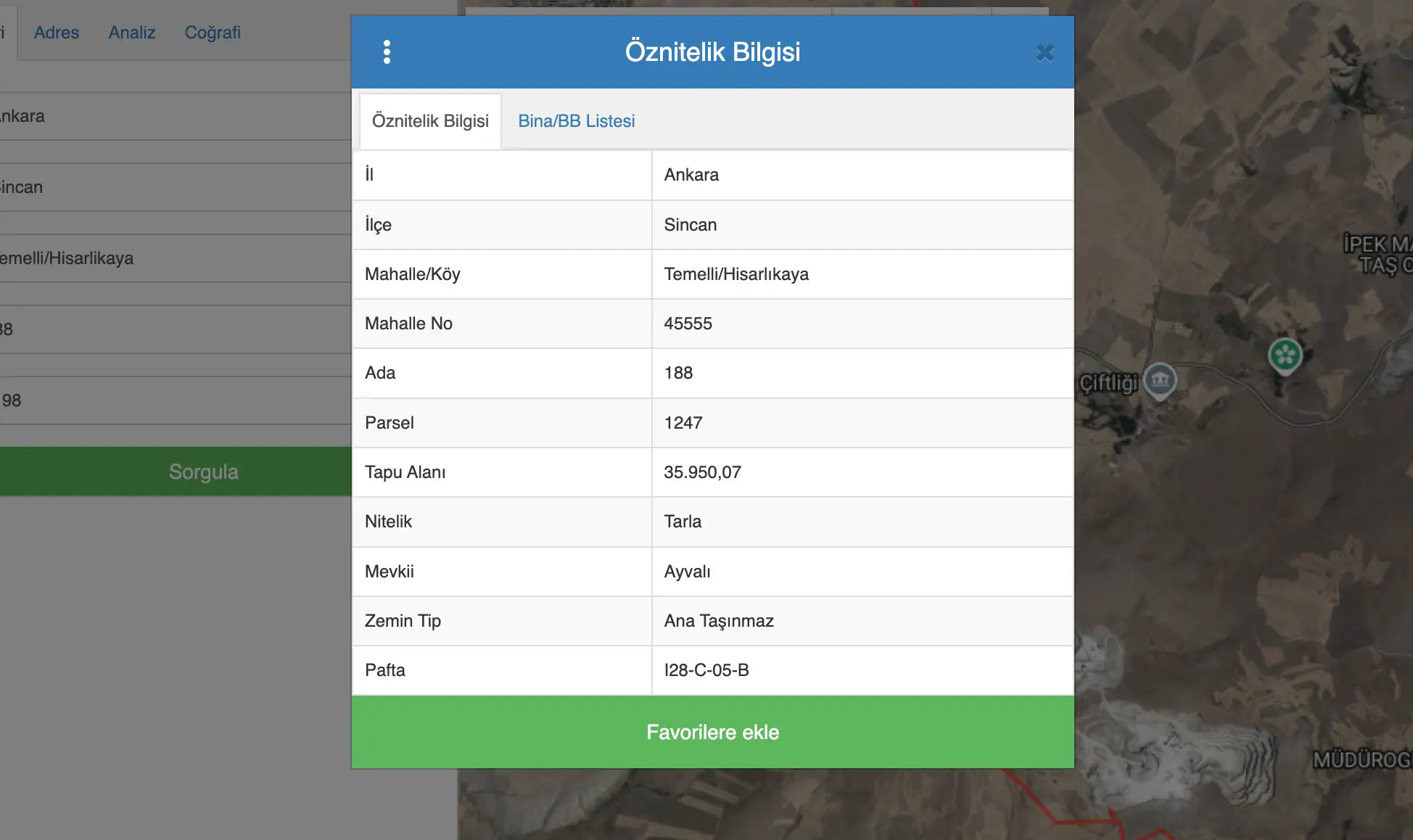Screen dimensions: 1413x840
Task: Click the Parsel input field ending in 98
Action: tap(176, 400)
